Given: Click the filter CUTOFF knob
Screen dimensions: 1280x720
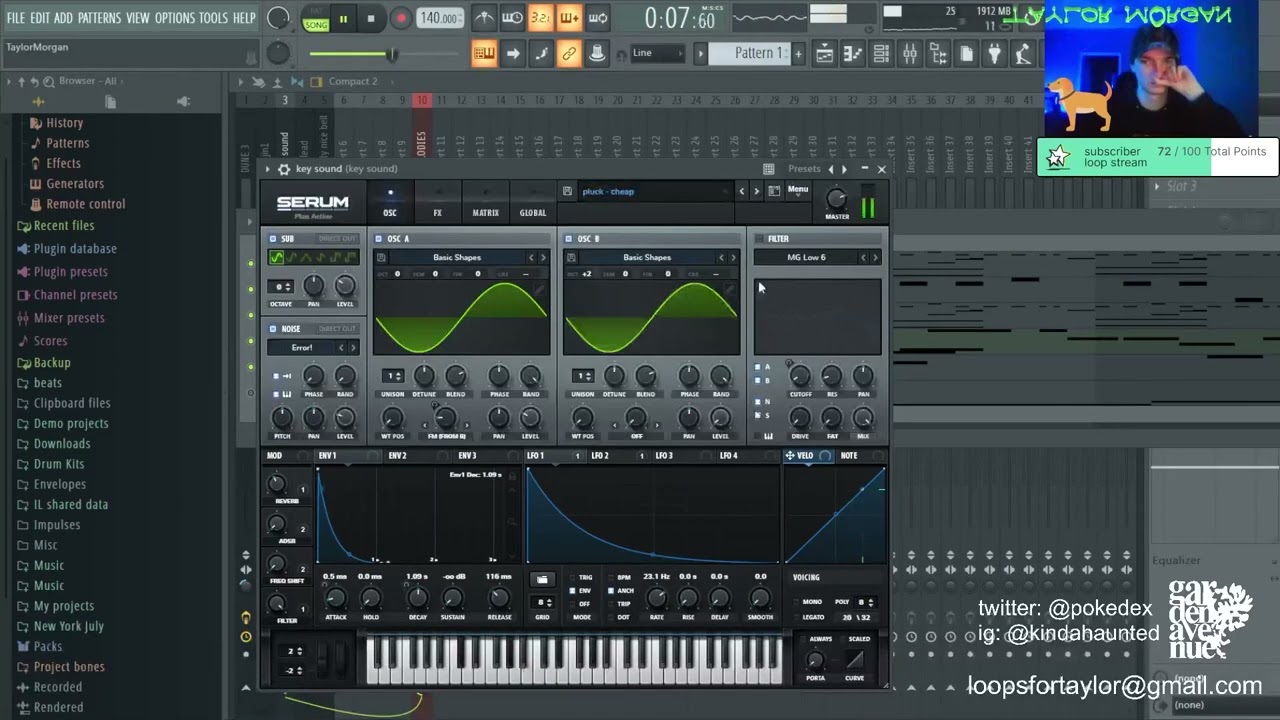Looking at the screenshot, I should 800,376.
